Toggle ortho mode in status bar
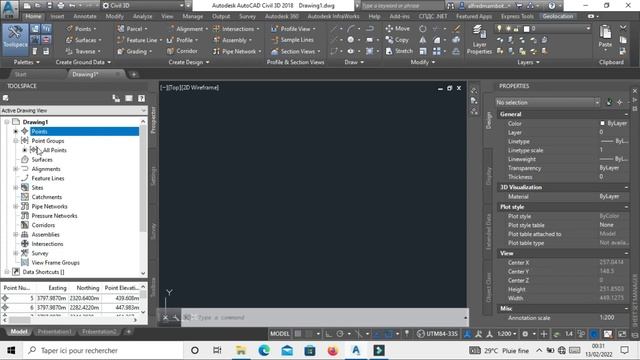640x360 pixels. (329, 334)
